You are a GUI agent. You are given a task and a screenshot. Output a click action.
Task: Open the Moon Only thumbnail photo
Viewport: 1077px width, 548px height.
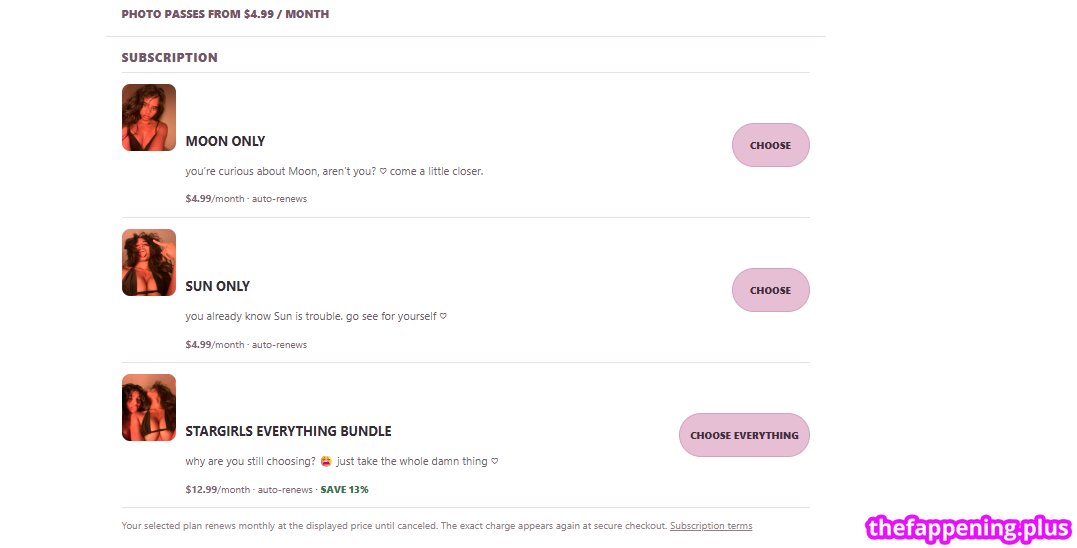pos(149,117)
